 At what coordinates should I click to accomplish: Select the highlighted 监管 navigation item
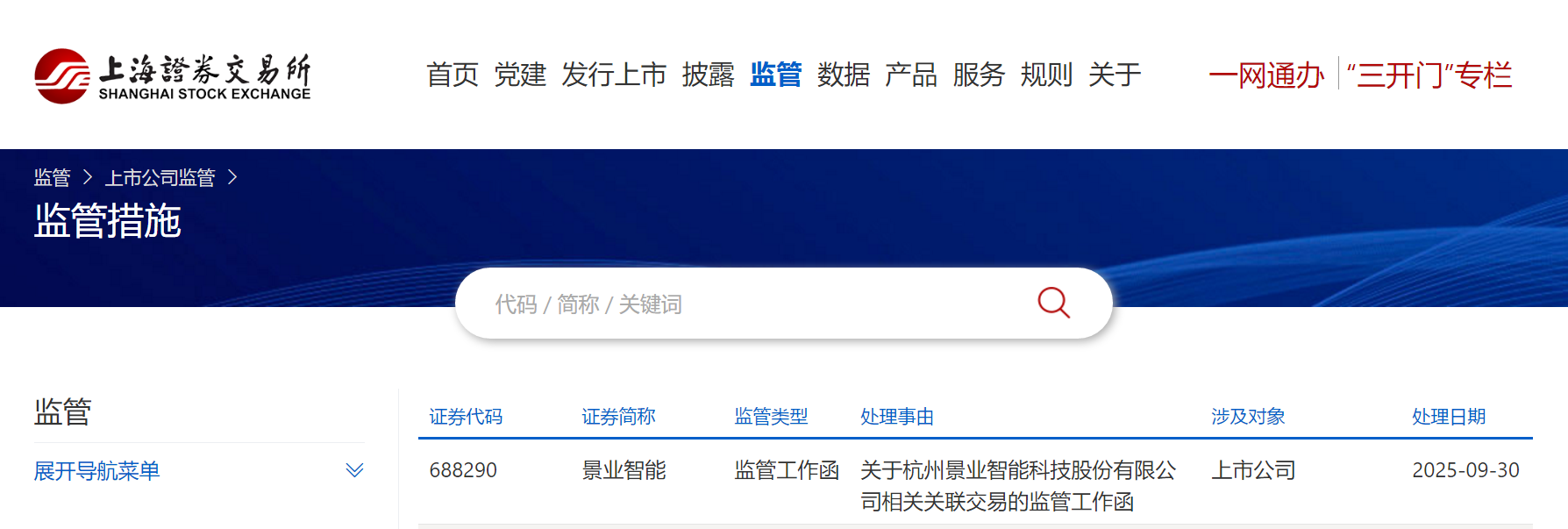click(x=775, y=75)
